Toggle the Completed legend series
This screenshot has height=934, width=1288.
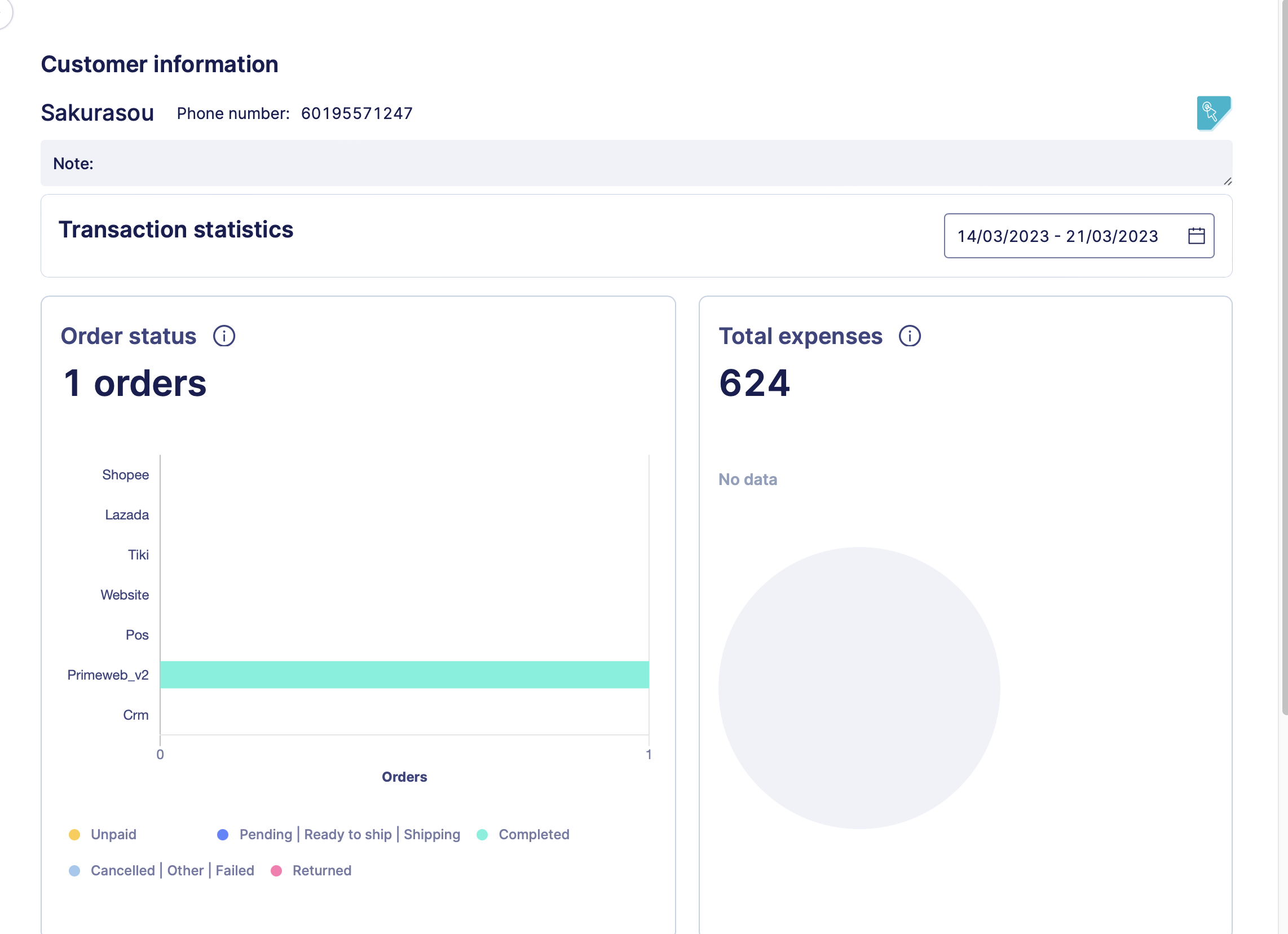[x=533, y=835]
